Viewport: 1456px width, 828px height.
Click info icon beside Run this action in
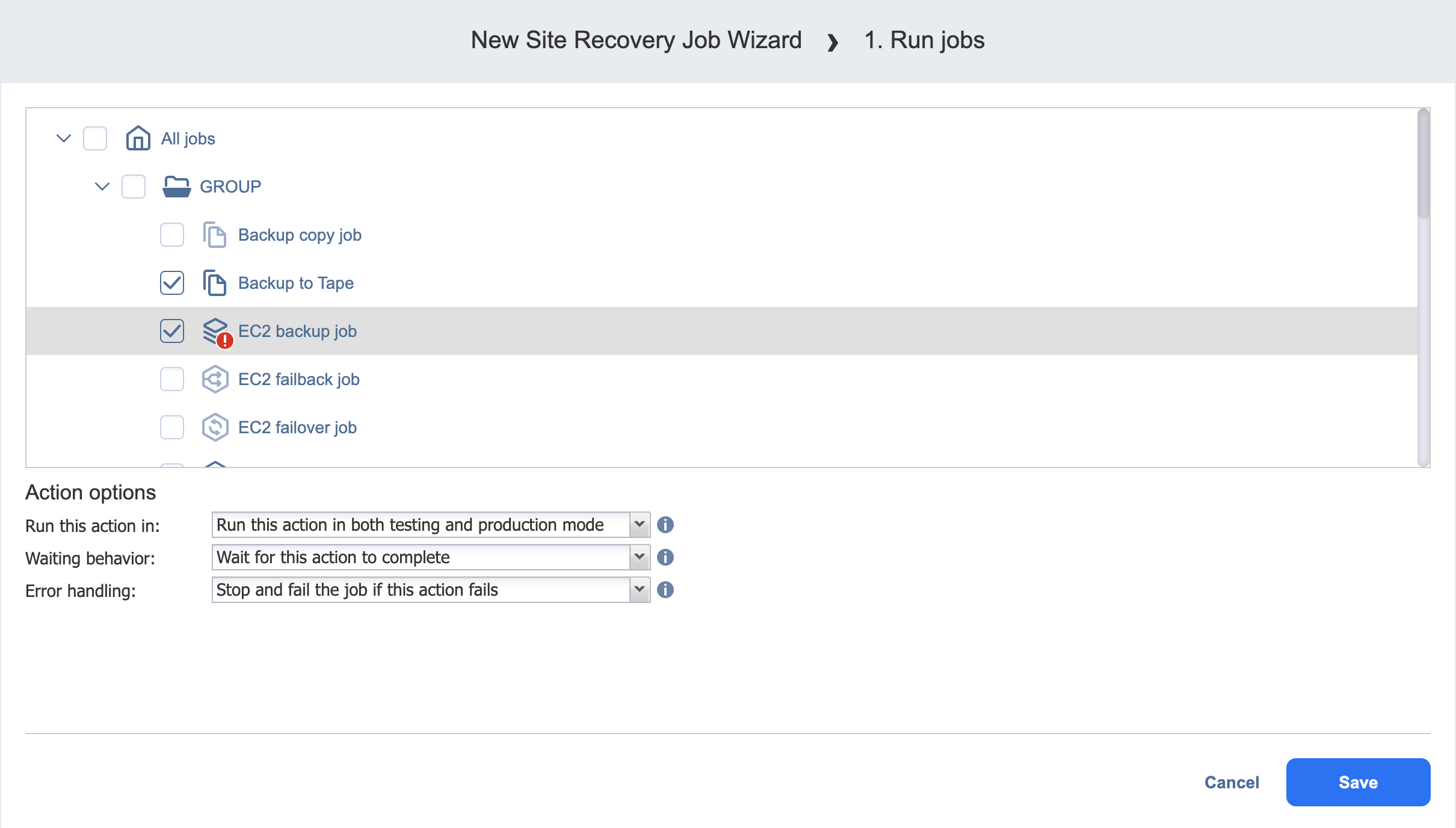click(x=665, y=525)
